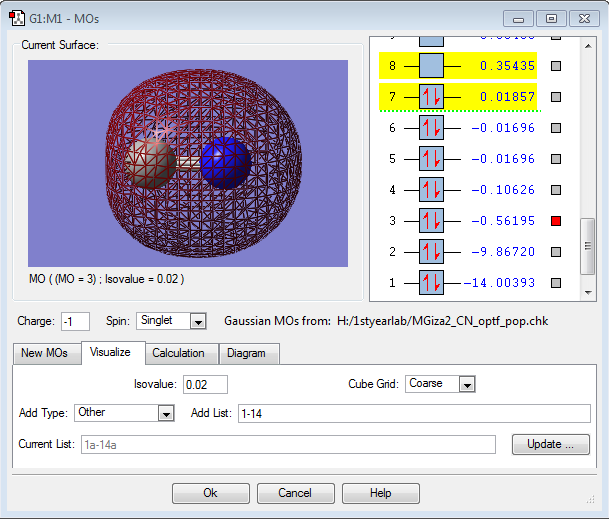
Task: Toggle surface checkbox for MO 8
Action: (556, 66)
